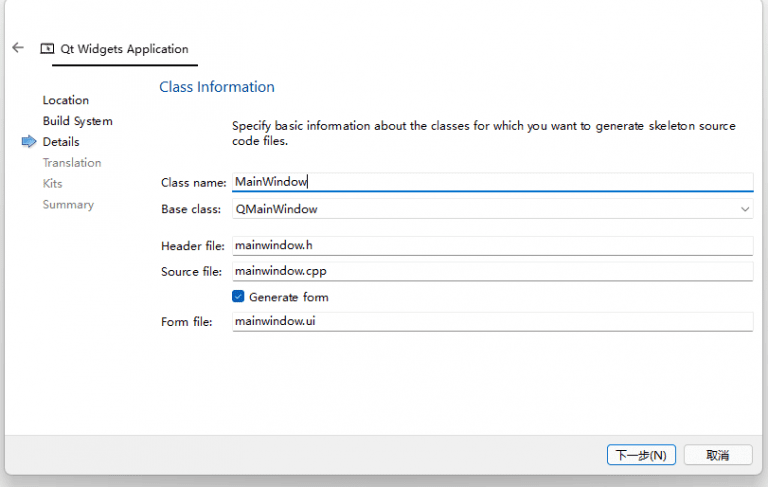Toggle the Generate form checkbox
This screenshot has width=768, height=487.
coord(238,297)
